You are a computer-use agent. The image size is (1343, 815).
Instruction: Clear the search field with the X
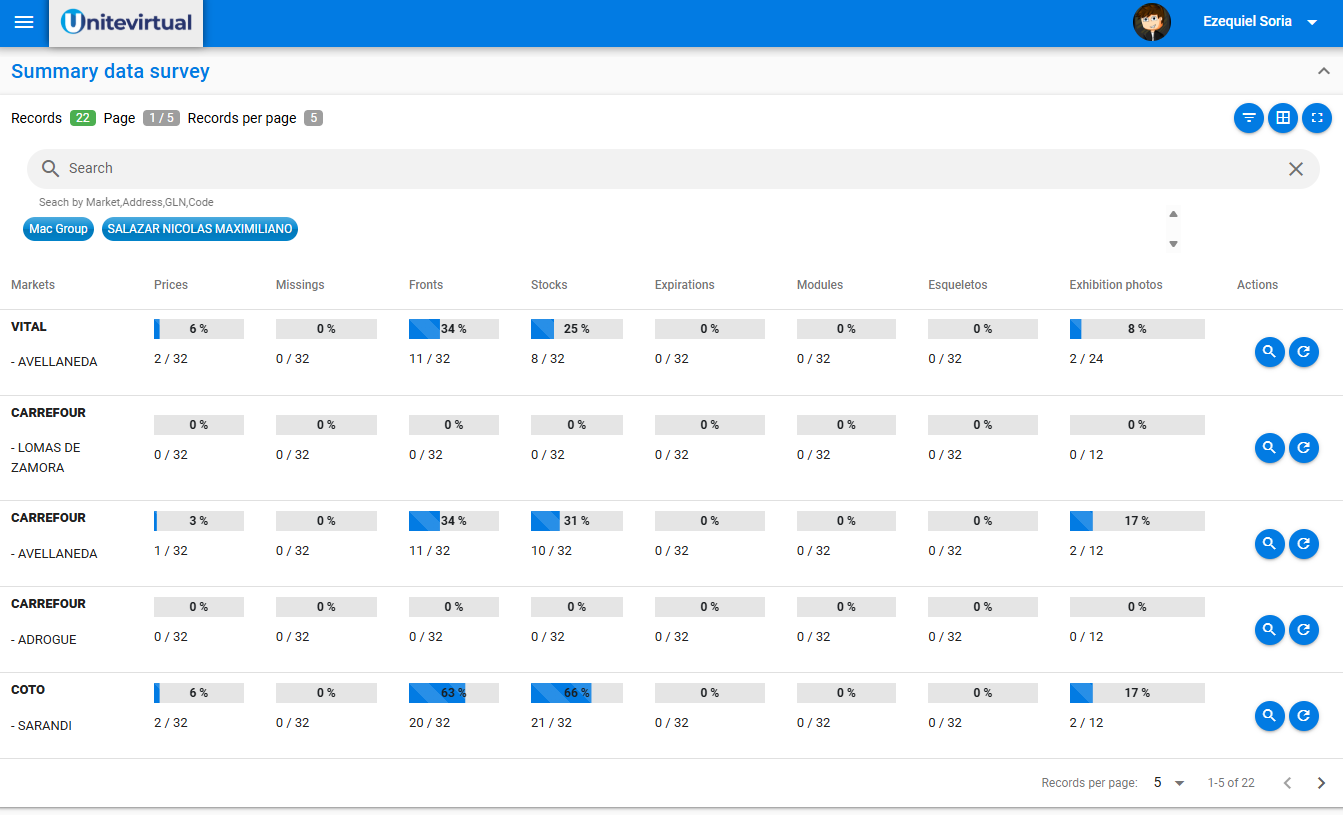tap(1296, 169)
